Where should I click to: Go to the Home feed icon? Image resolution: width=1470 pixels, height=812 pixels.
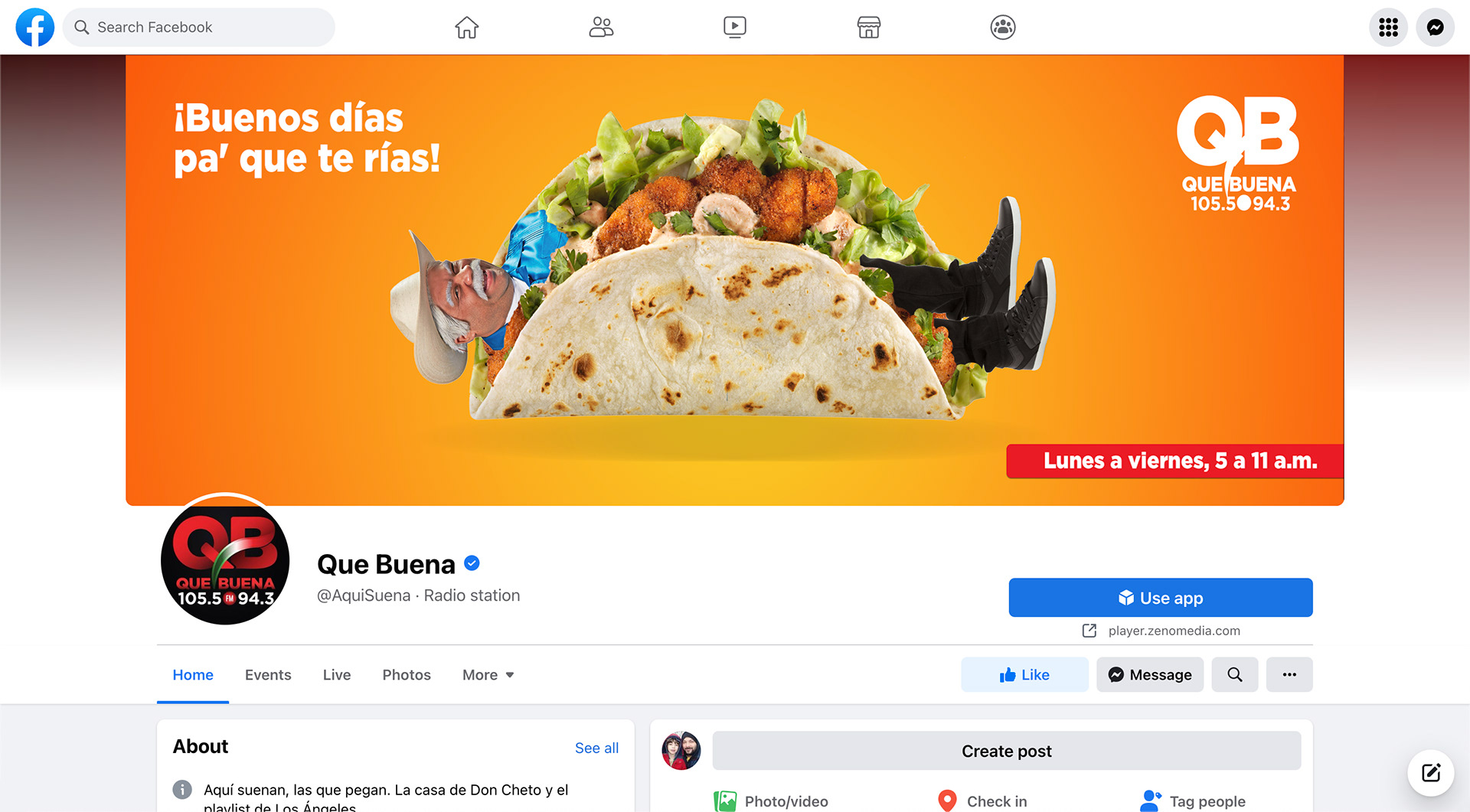coord(466,28)
